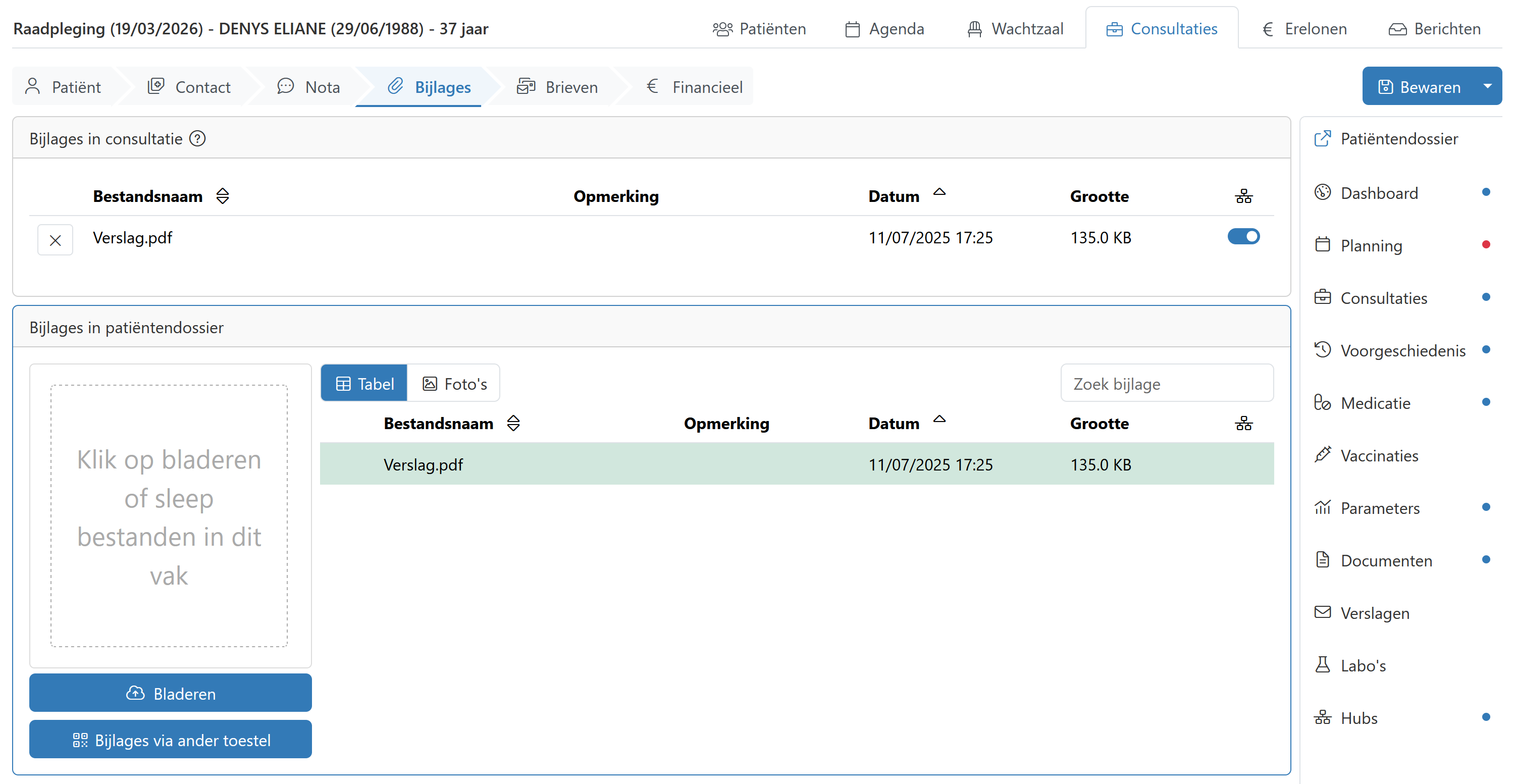Image resolution: width=1514 pixels, height=784 pixels.
Task: Switch to Tabel view
Action: pos(364,384)
